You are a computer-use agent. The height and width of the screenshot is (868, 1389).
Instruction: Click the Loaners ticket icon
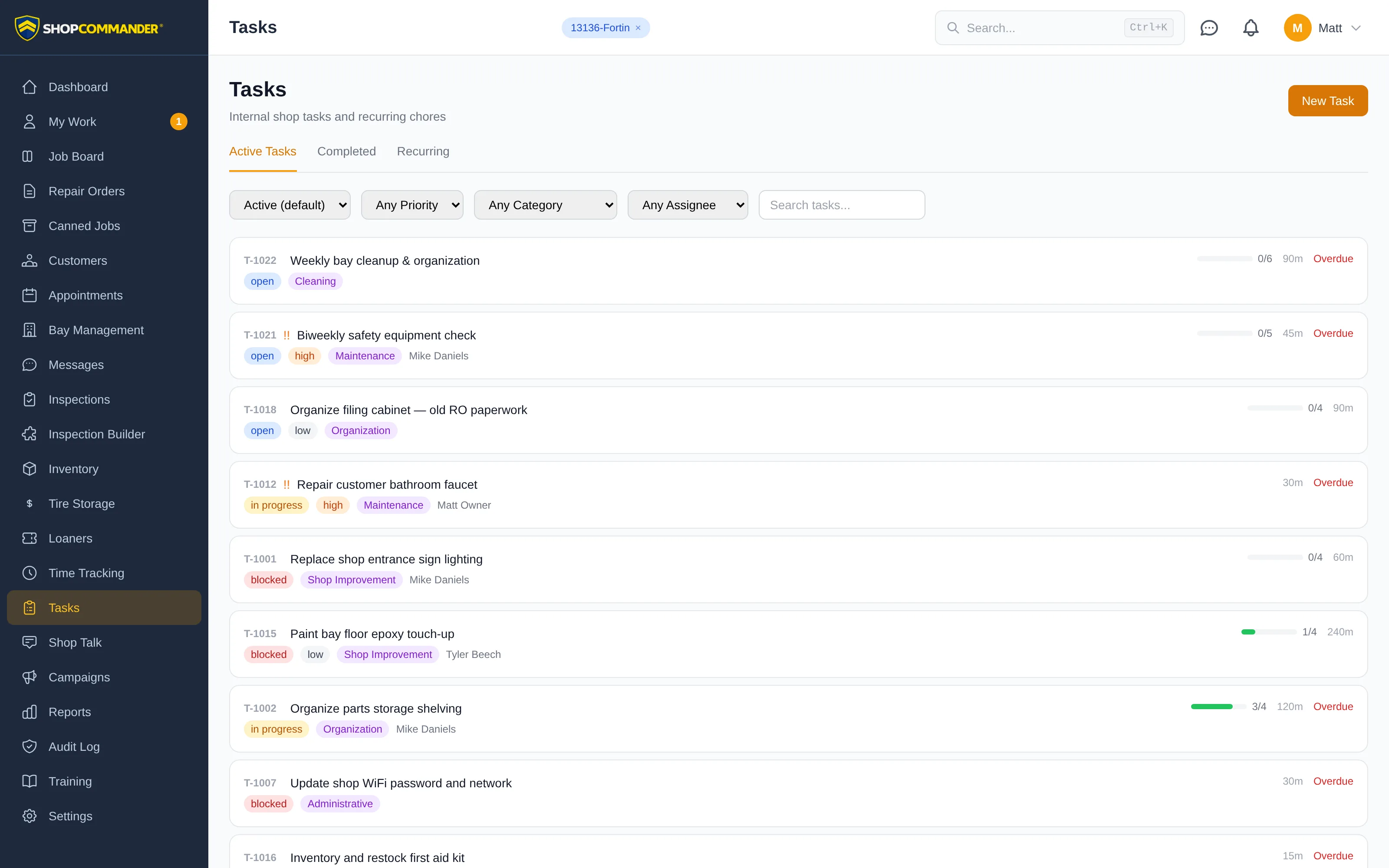coord(29,539)
